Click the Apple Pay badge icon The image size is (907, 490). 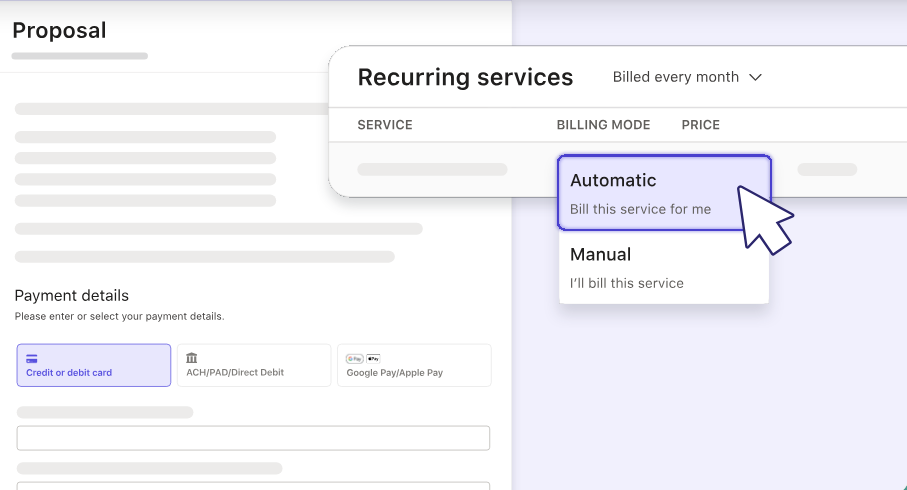click(373, 358)
